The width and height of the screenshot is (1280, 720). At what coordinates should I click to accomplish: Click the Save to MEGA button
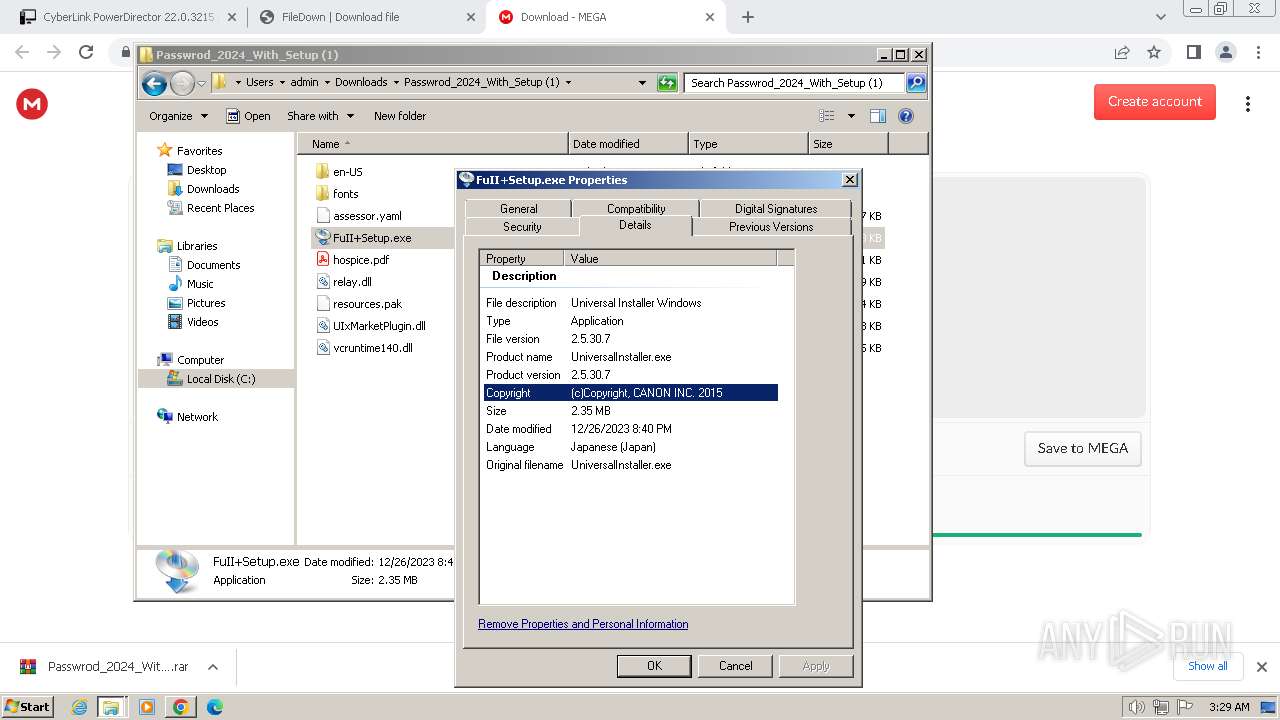click(x=1082, y=448)
